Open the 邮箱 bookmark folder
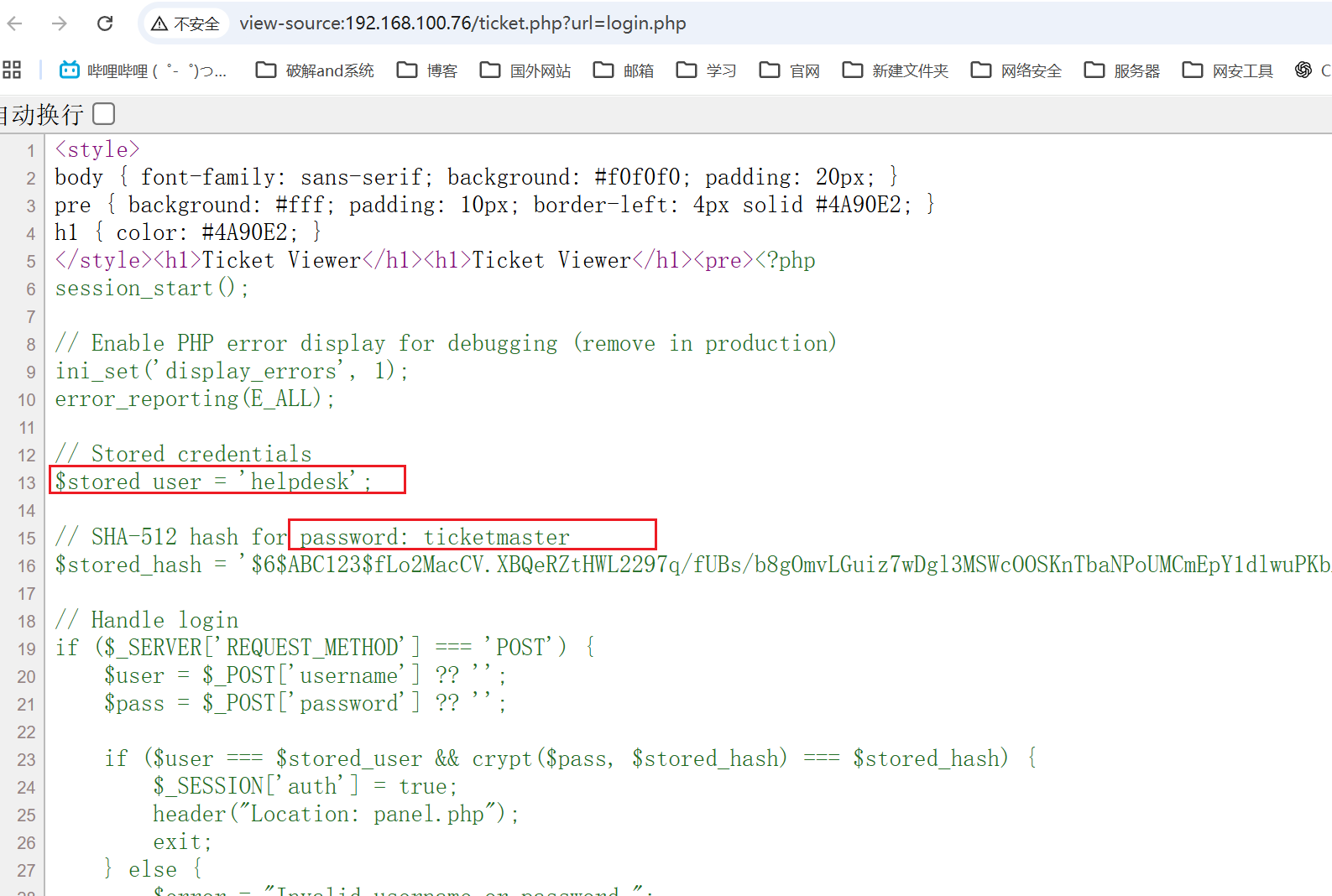Image resolution: width=1332 pixels, height=896 pixels. (x=624, y=70)
